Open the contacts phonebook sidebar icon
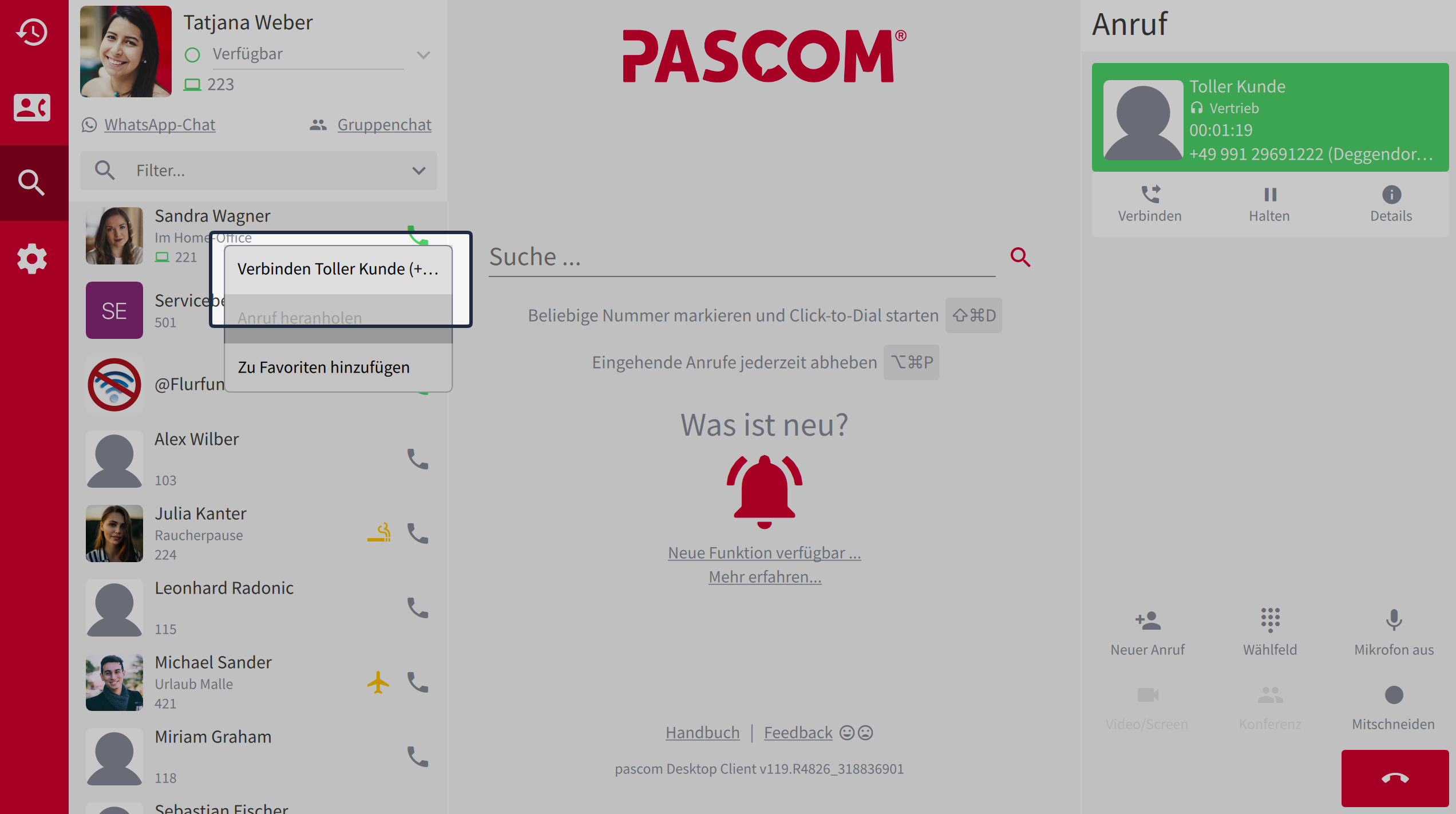Image resolution: width=1456 pixels, height=814 pixels. click(x=32, y=108)
